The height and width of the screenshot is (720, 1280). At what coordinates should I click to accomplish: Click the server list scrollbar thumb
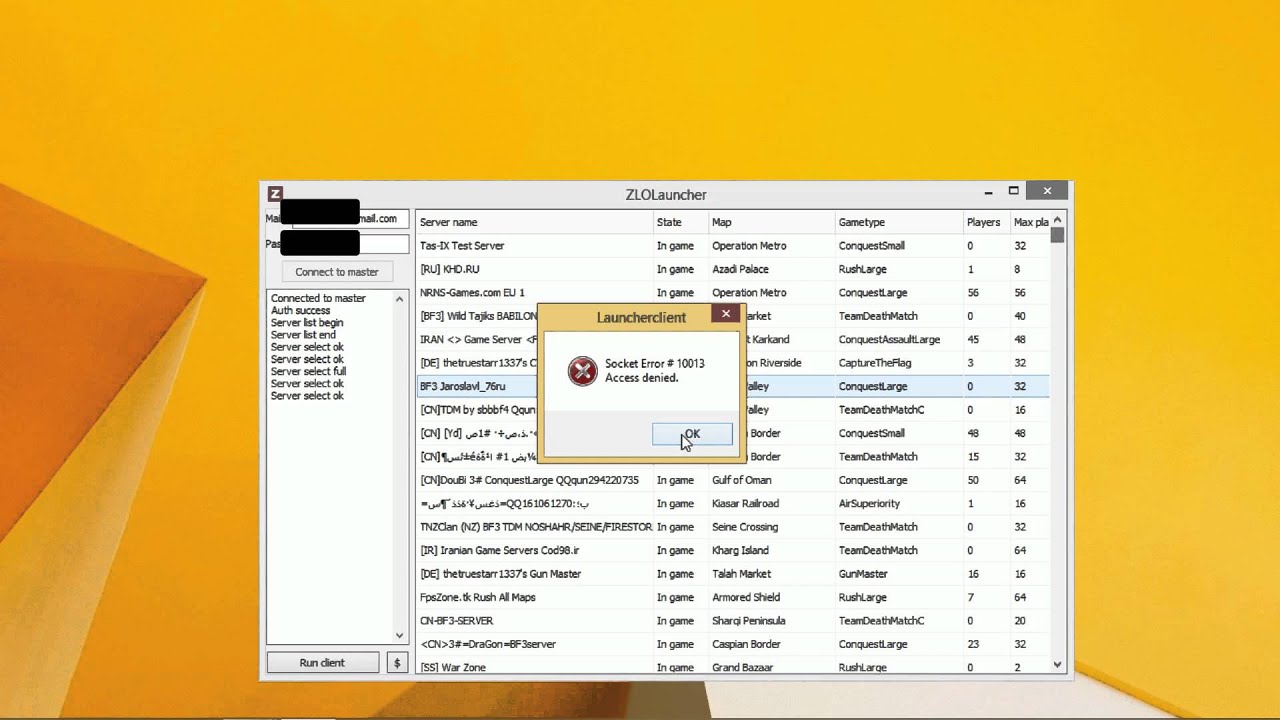pos(1058,235)
